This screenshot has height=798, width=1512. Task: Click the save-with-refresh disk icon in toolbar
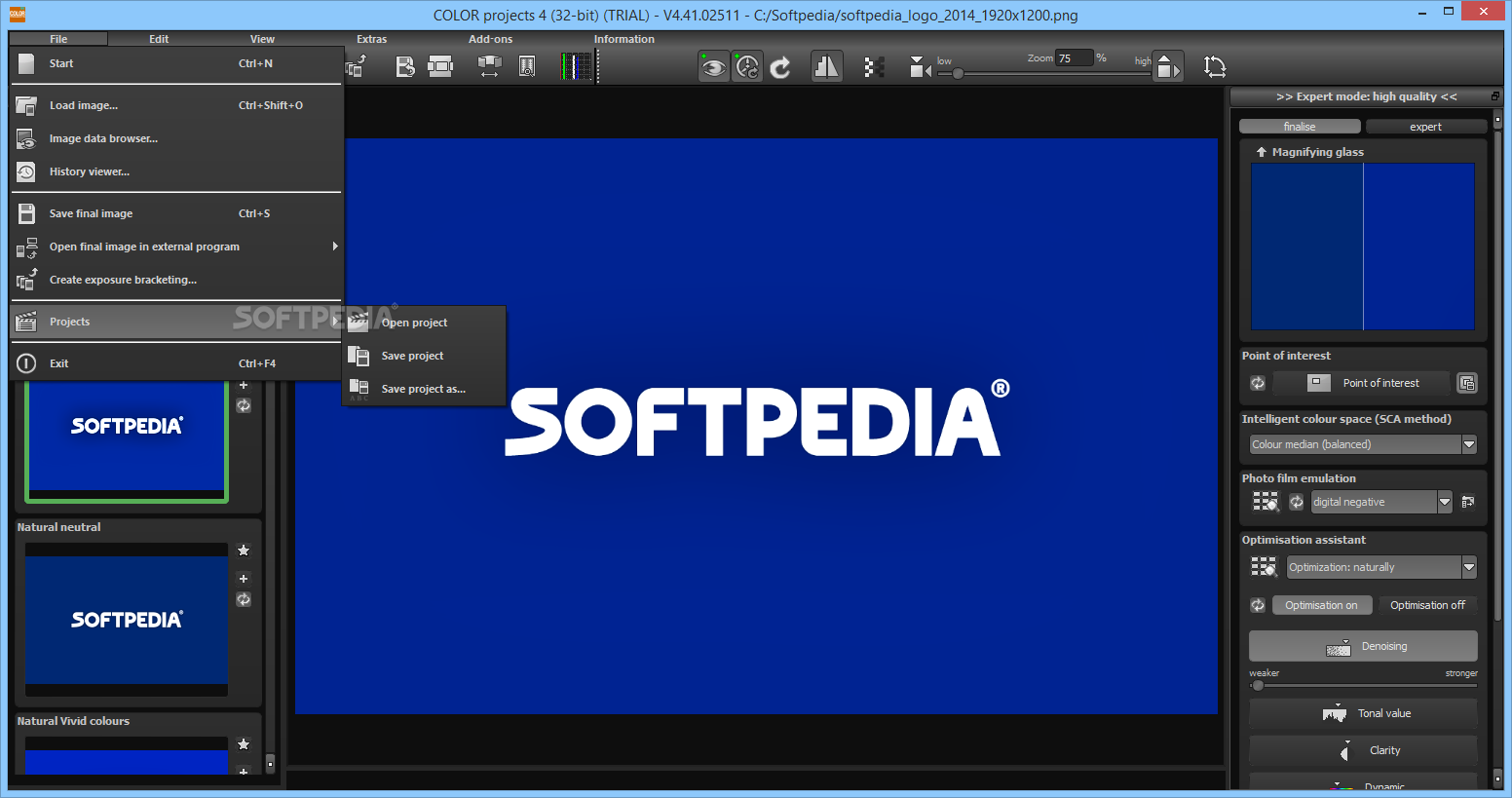pyautogui.click(x=405, y=66)
